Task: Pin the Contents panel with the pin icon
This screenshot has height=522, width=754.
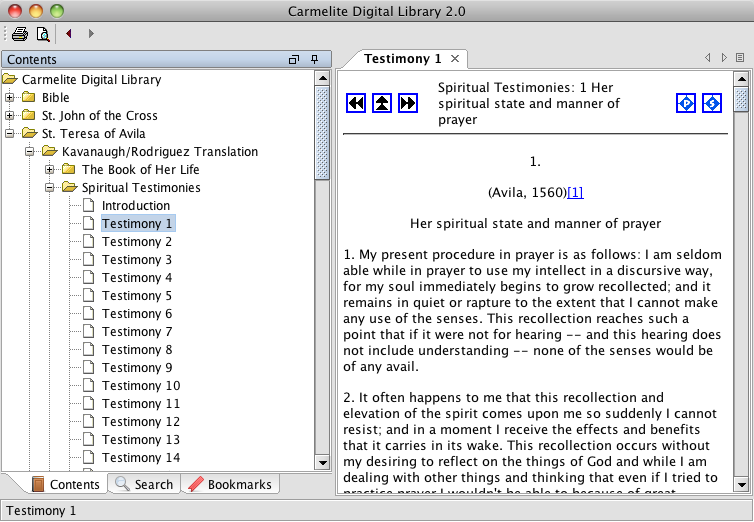Action: (x=314, y=60)
